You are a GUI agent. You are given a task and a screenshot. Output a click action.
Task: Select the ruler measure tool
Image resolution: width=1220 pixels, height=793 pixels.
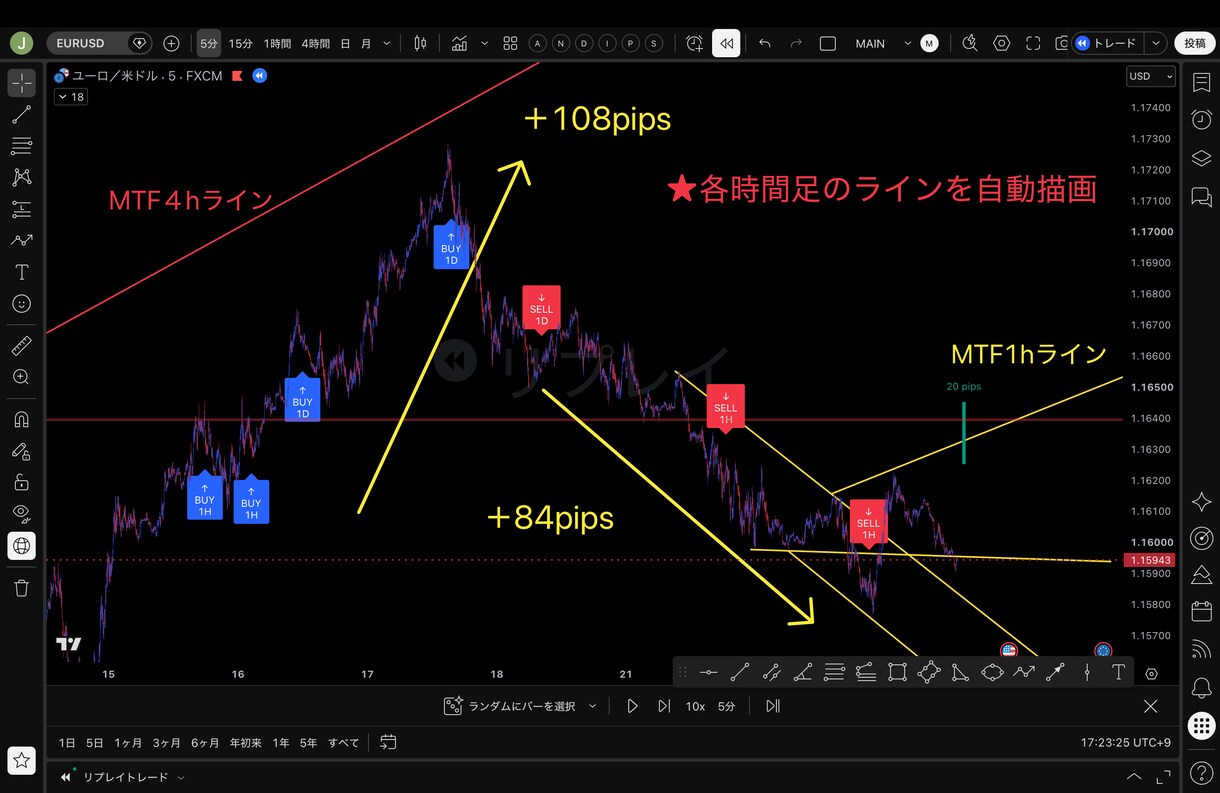[x=21, y=346]
